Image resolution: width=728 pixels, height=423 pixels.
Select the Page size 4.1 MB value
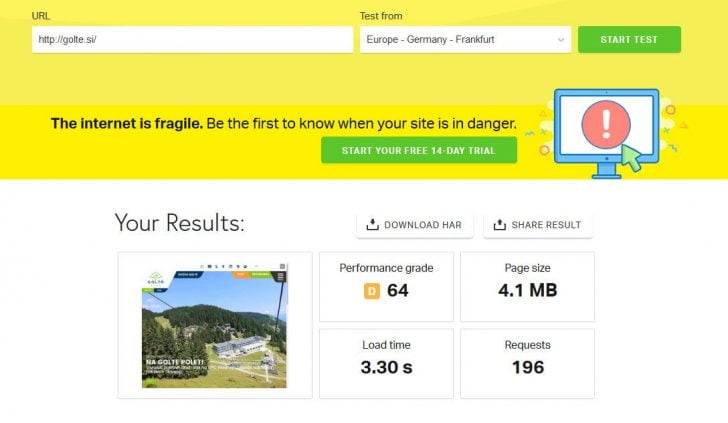coord(527,291)
